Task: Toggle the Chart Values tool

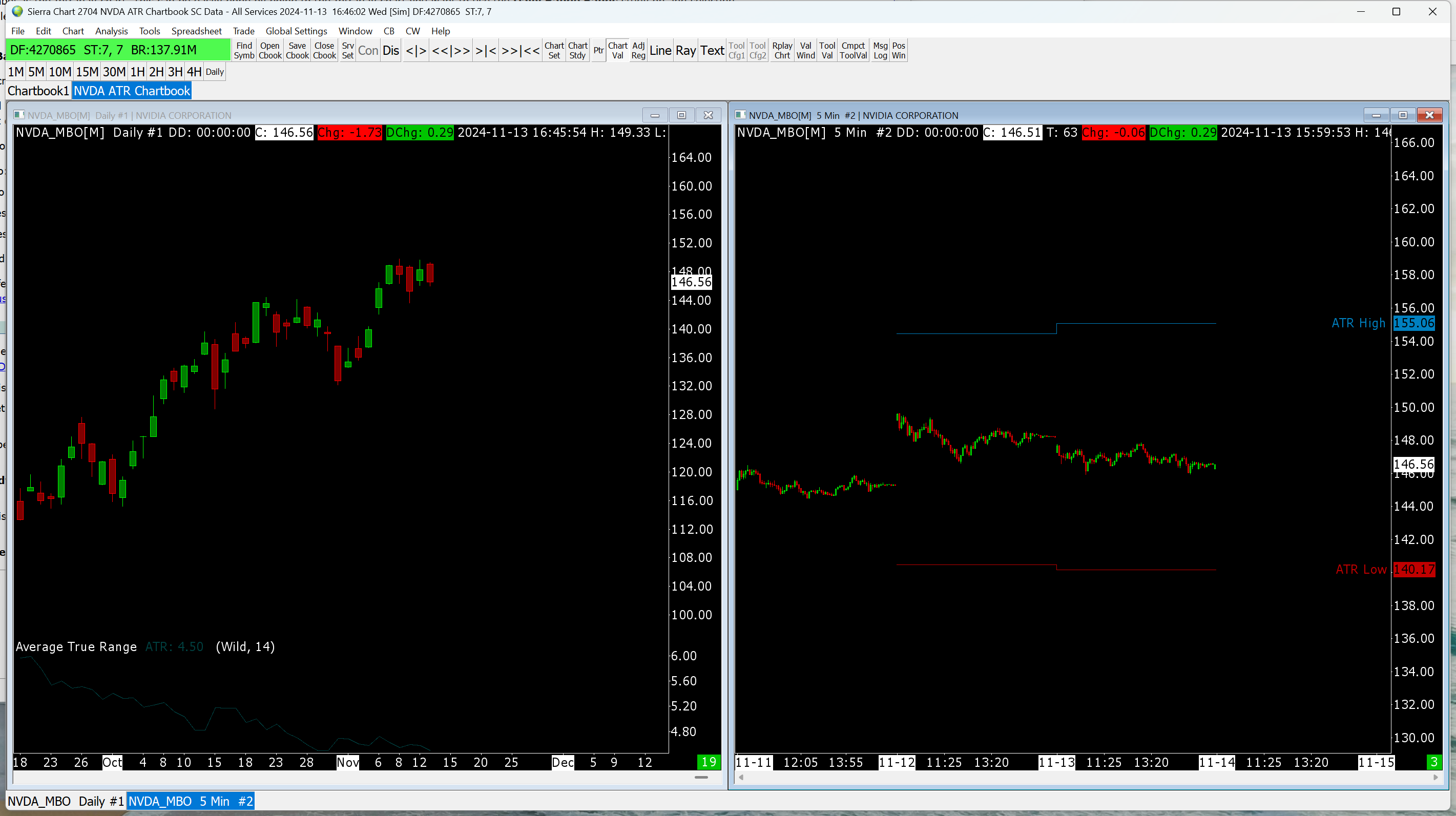Action: tap(617, 50)
